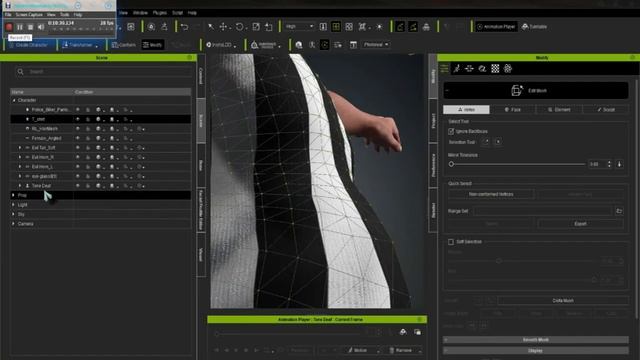Select the Move tool
The width and height of the screenshot is (640, 360).
(223, 27)
